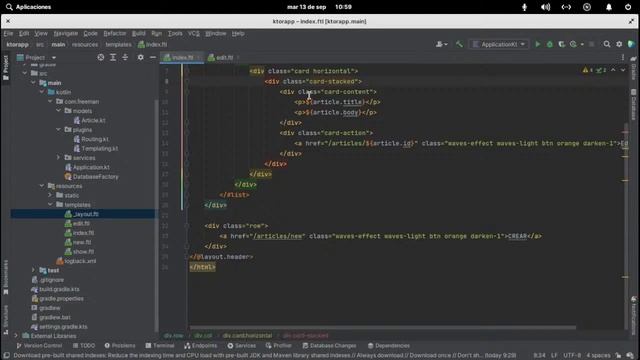Viewport: 640px width, 360px height.
Task: Open the File menu
Action: click(x=8, y=33)
